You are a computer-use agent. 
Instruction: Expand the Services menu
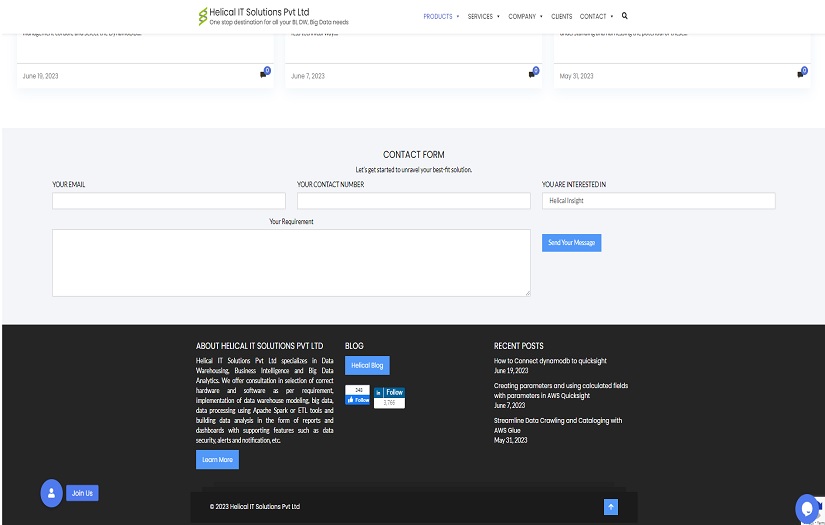484,16
